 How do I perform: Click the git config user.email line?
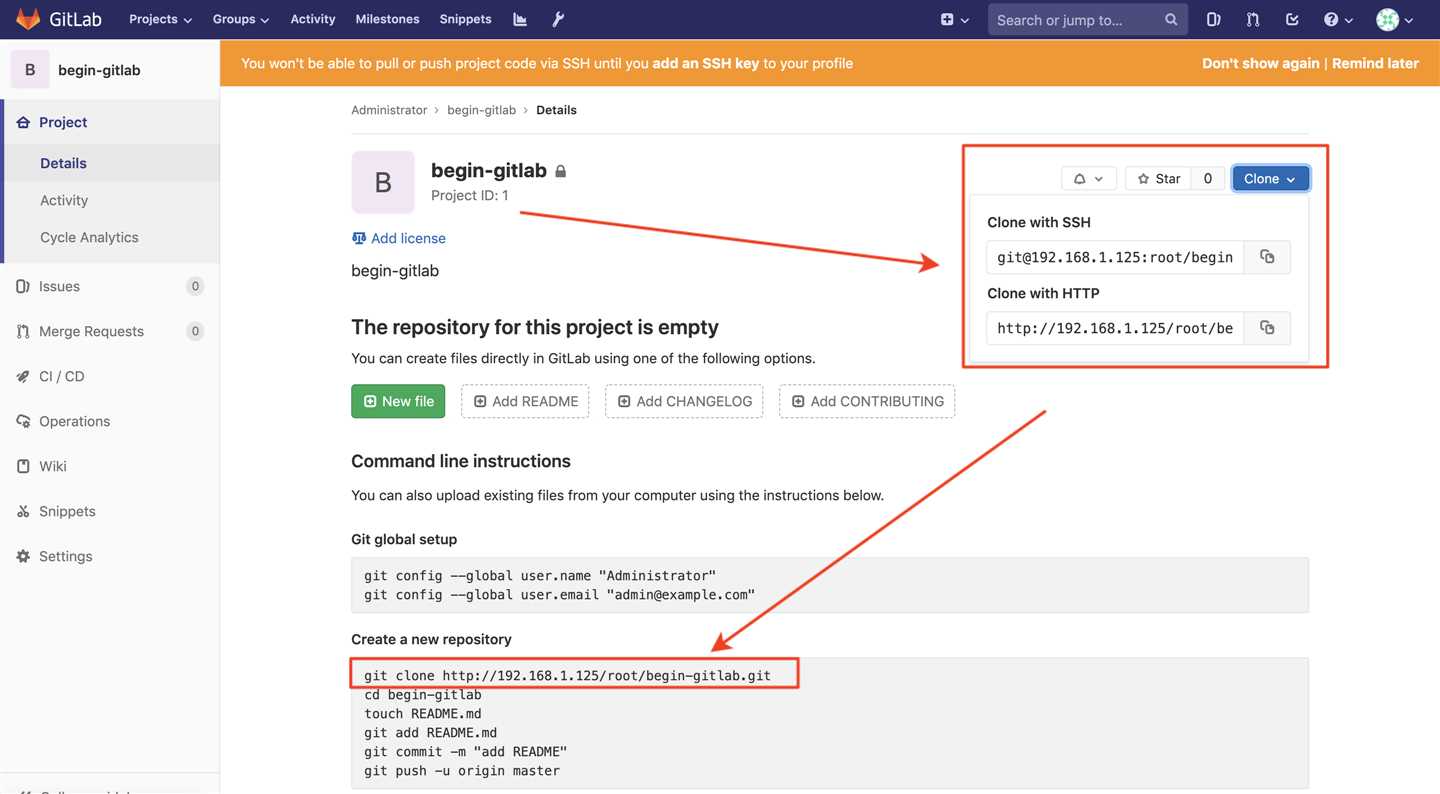pyautogui.click(x=559, y=595)
